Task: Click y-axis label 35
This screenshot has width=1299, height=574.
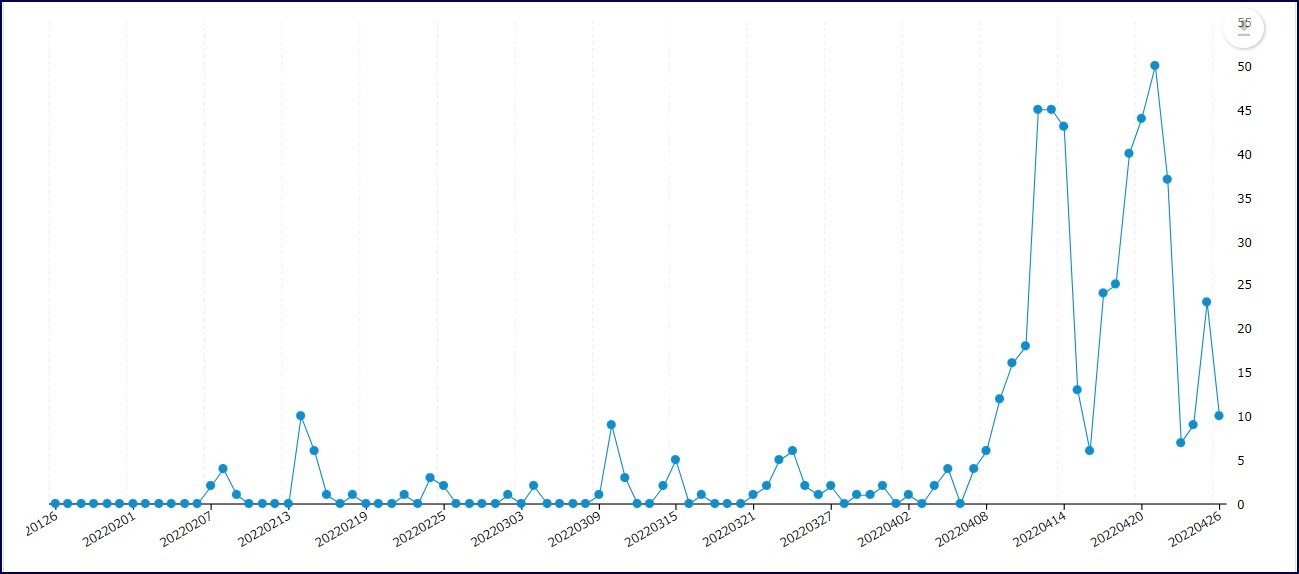Action: click(x=1244, y=198)
